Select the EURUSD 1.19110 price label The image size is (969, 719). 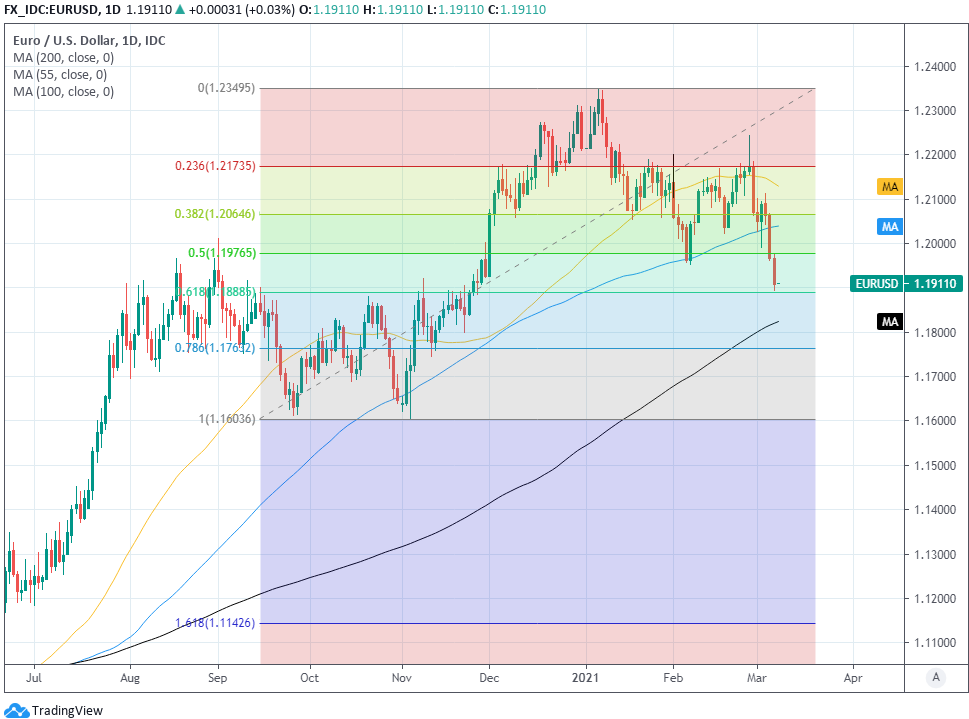point(908,284)
